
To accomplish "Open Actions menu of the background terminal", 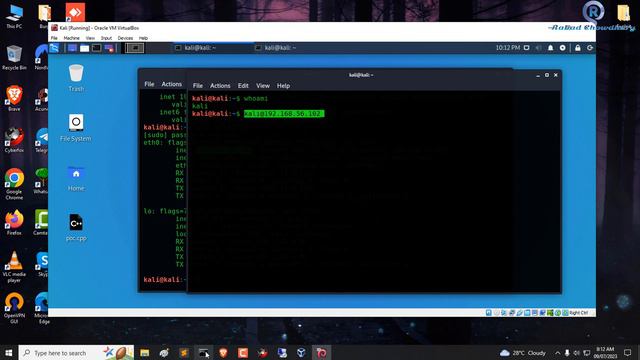I will click(171, 84).
